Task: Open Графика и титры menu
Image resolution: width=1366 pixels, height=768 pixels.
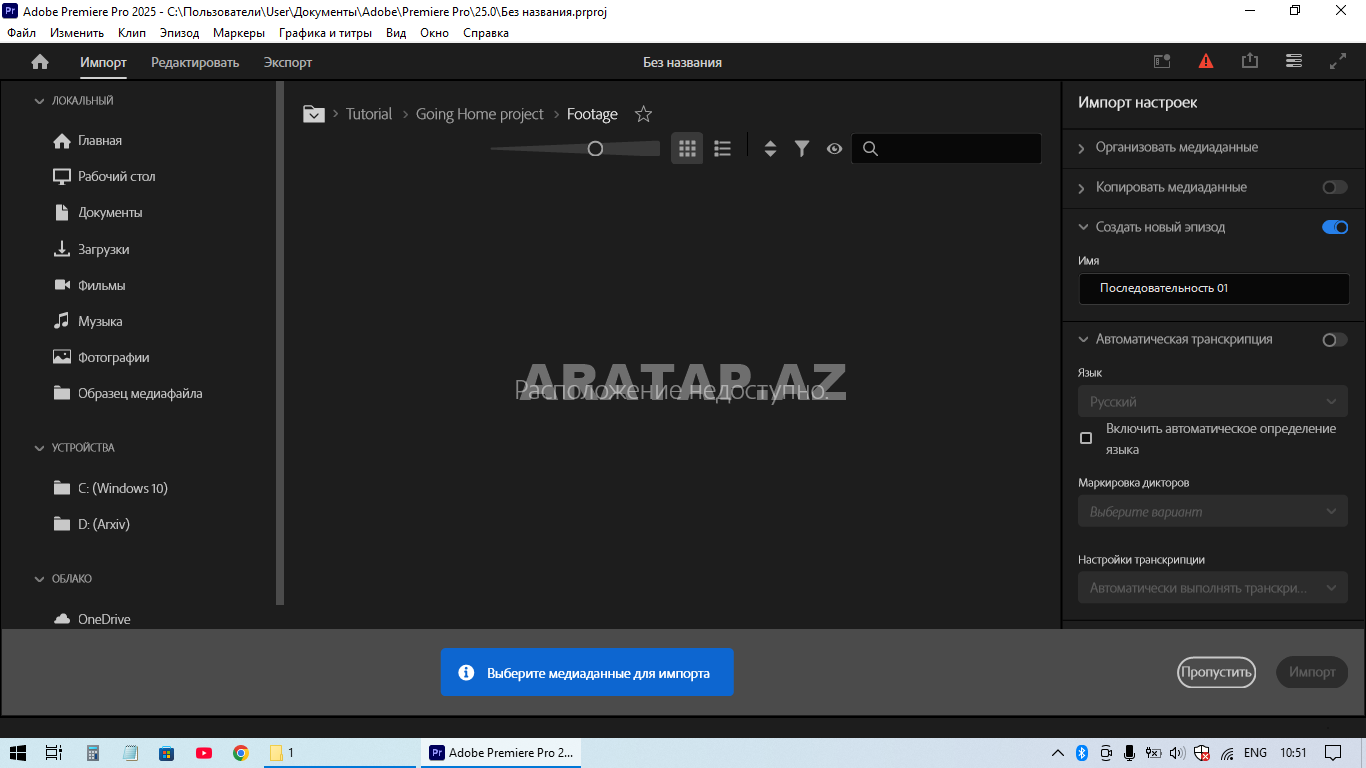Action: pos(325,33)
